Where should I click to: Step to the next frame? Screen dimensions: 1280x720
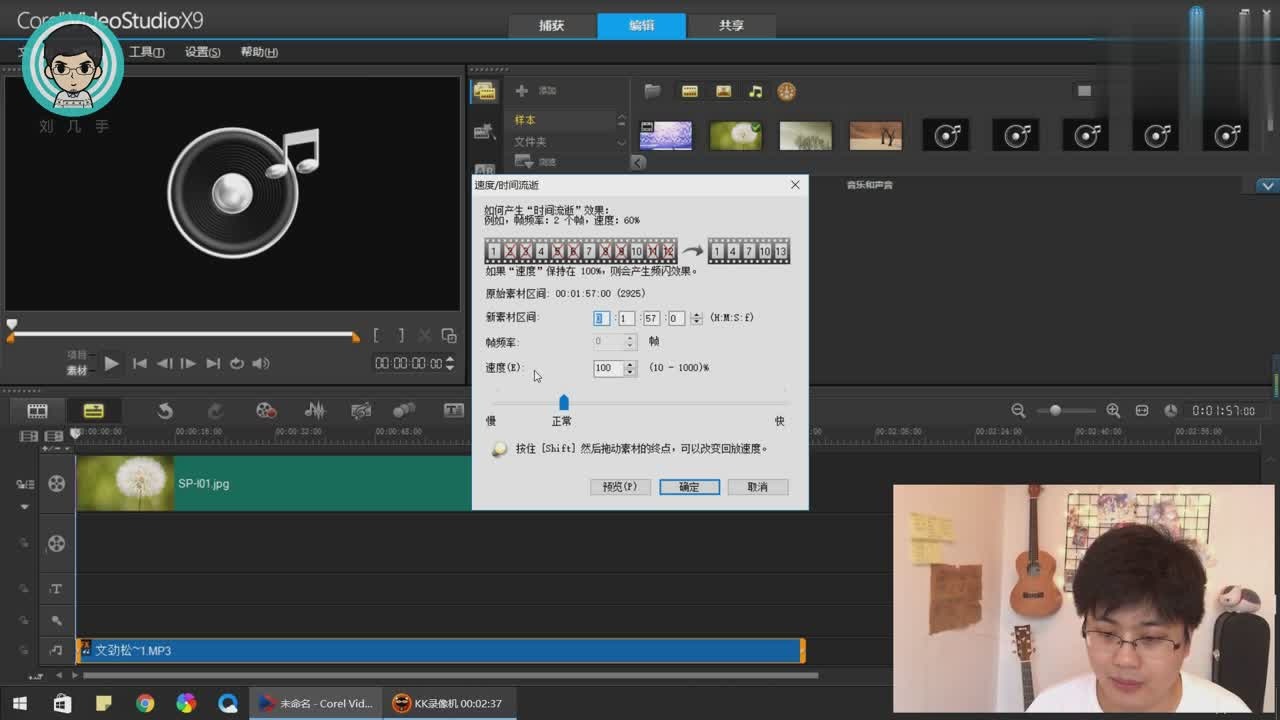tap(188, 363)
